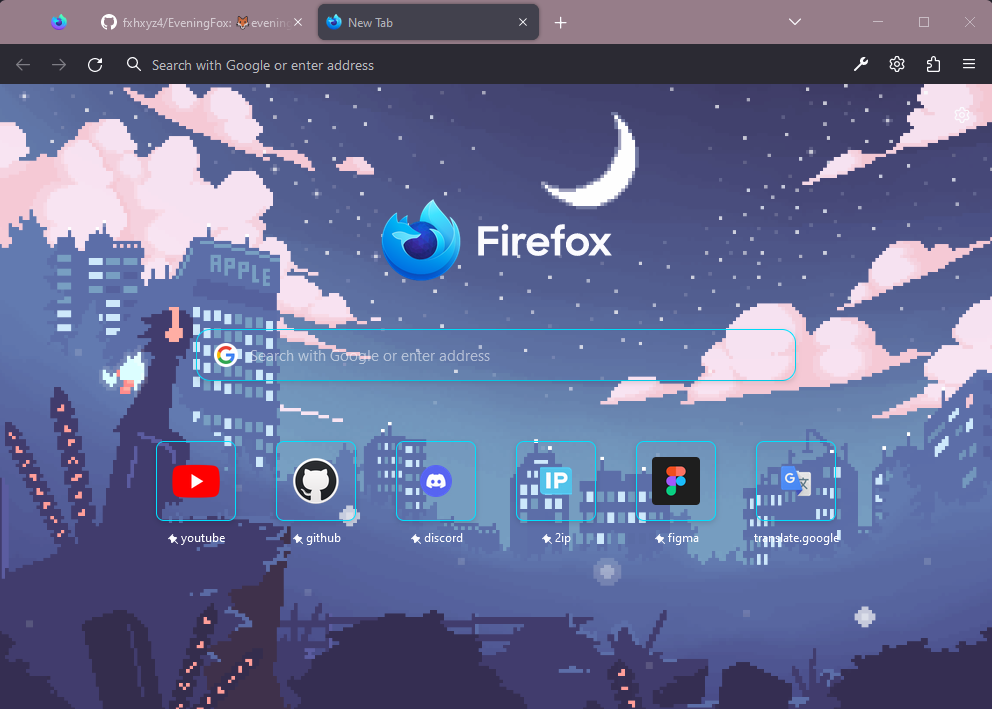This screenshot has height=709, width=992.
Task: Open a new tab with plus button
Action: pyautogui.click(x=561, y=22)
